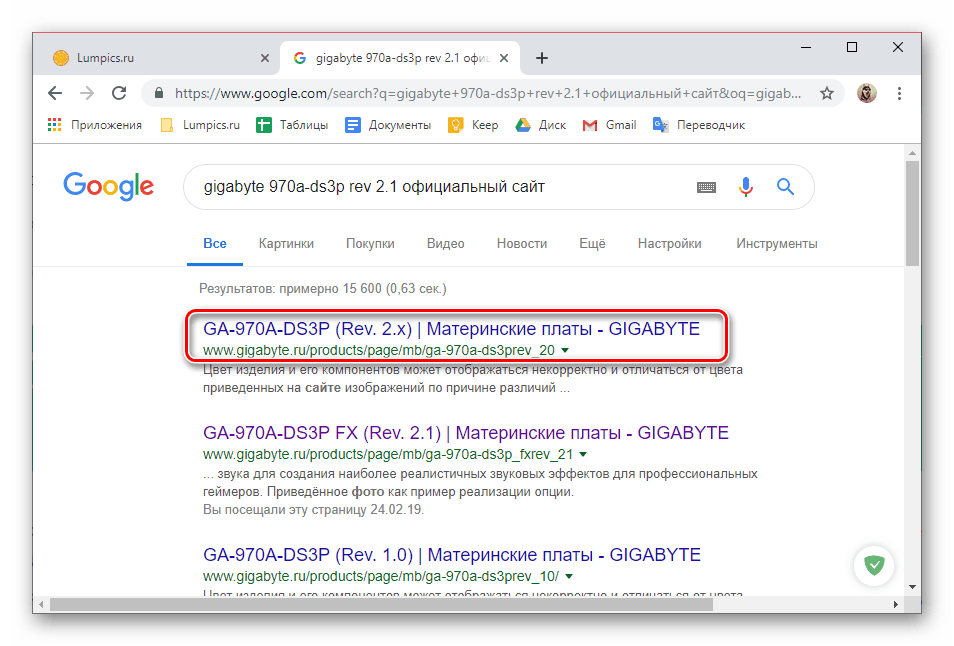954x646 pixels.
Task: Open Инструменты search tools
Action: point(776,244)
